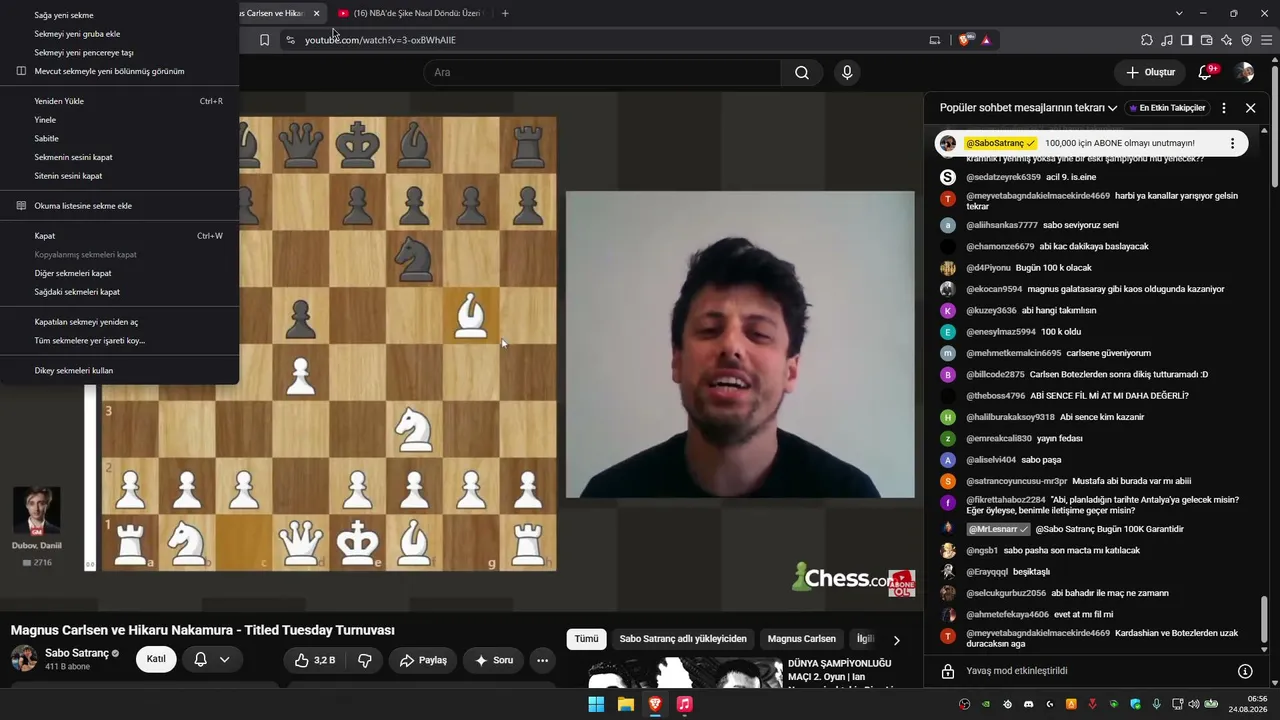The height and width of the screenshot is (720, 1280).
Task: Select 'Sabo Satranç adlı yükleyiciden' chip
Action: point(683,639)
